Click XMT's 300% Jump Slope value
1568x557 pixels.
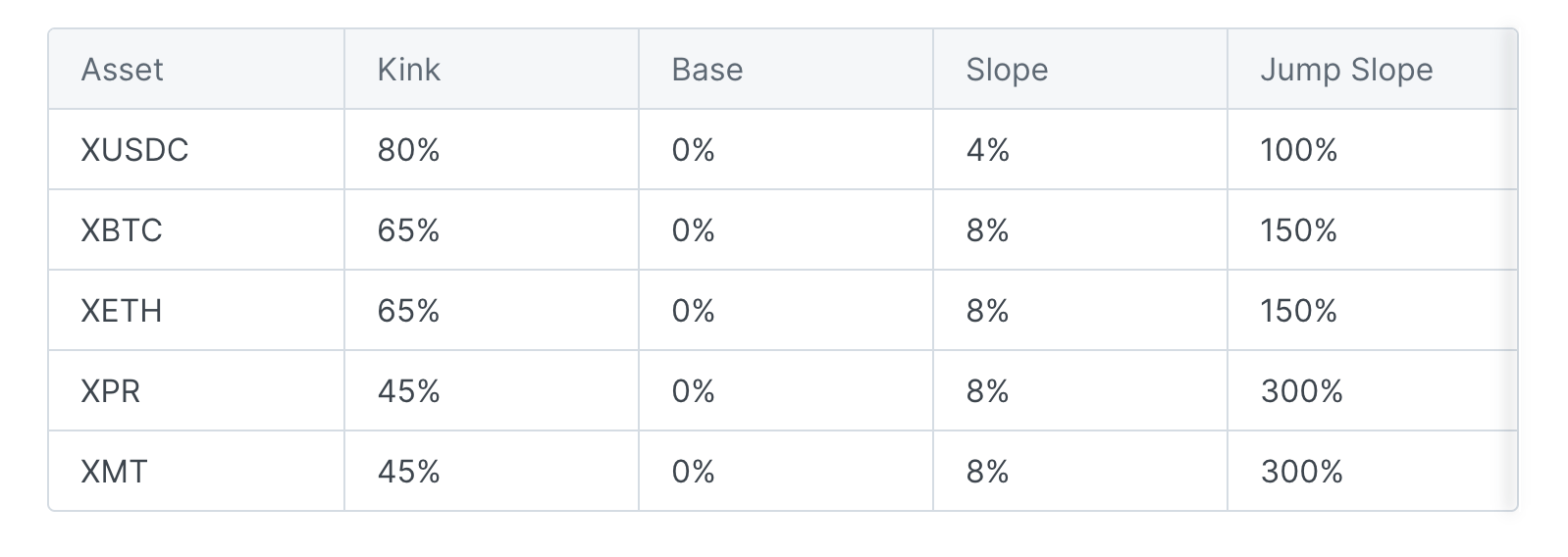click(x=1301, y=472)
